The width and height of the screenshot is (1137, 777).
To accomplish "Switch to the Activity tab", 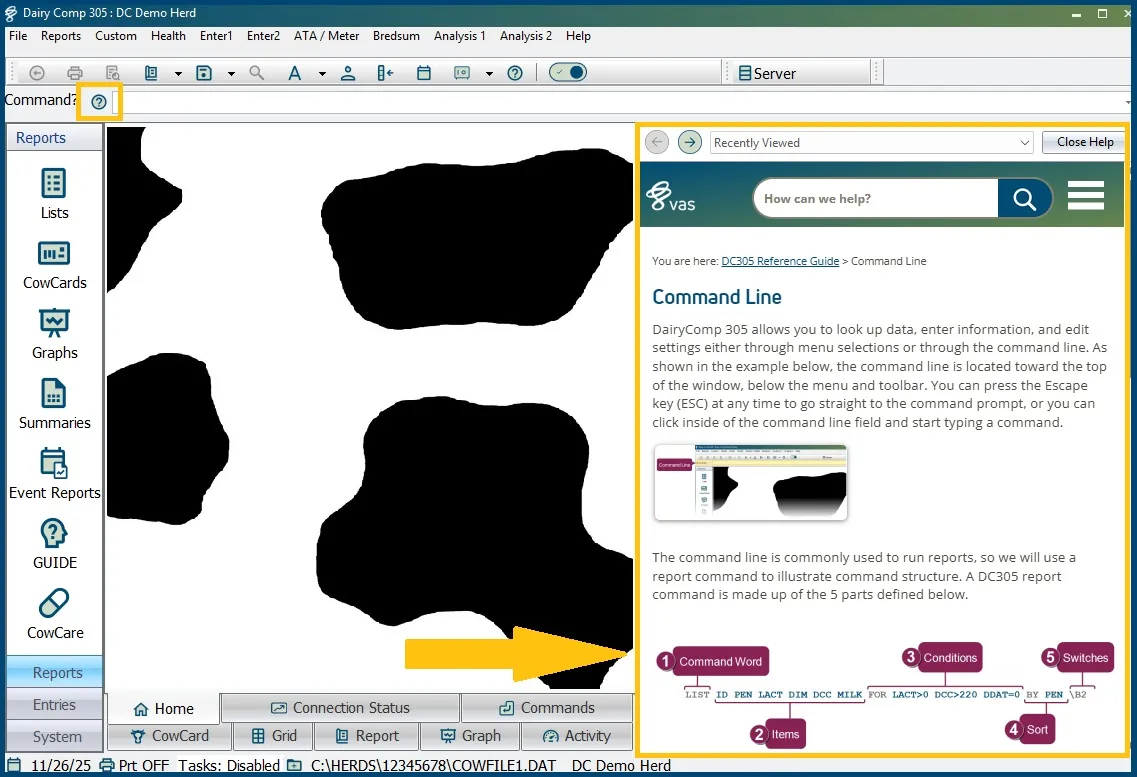I will click(x=576, y=736).
